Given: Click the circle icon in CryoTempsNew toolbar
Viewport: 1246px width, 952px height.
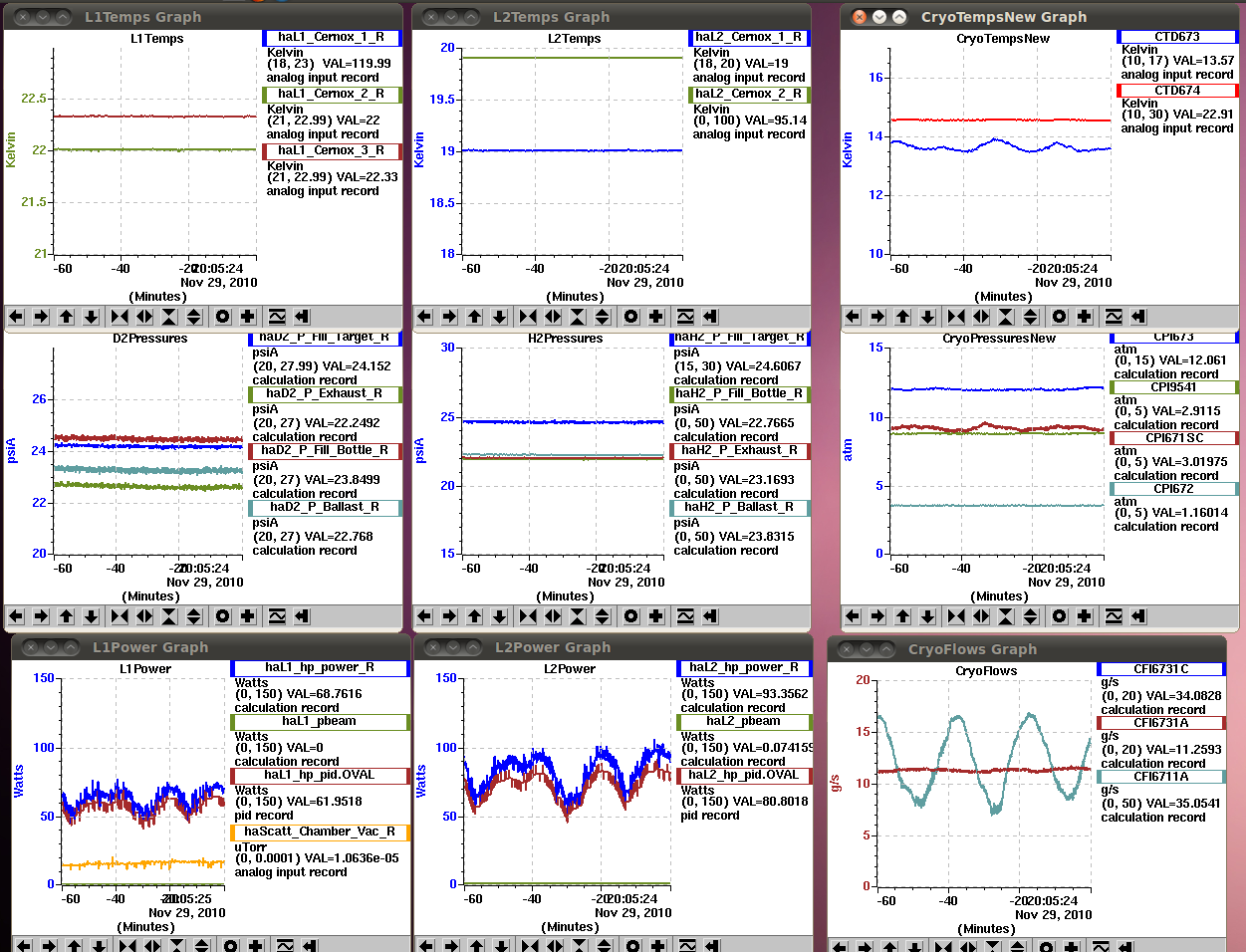Looking at the screenshot, I should [x=1060, y=317].
